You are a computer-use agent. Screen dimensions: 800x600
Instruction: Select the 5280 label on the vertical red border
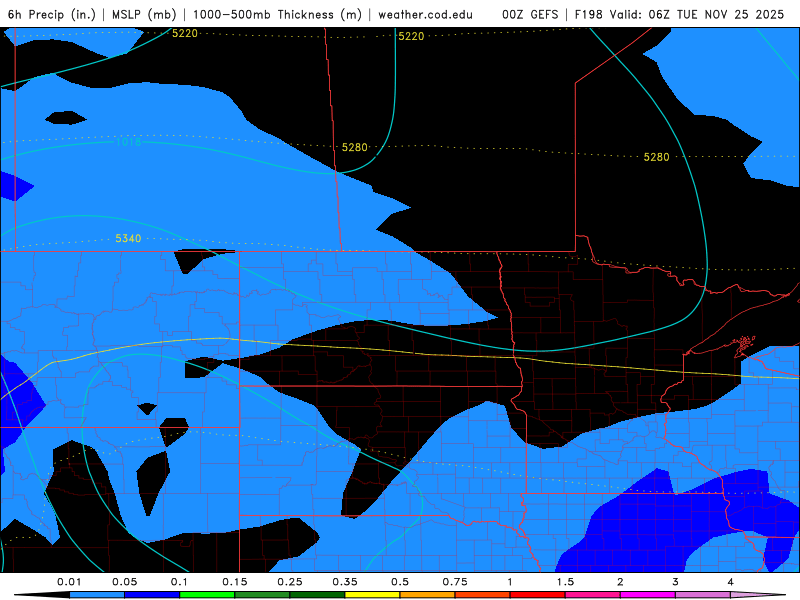coord(355,147)
